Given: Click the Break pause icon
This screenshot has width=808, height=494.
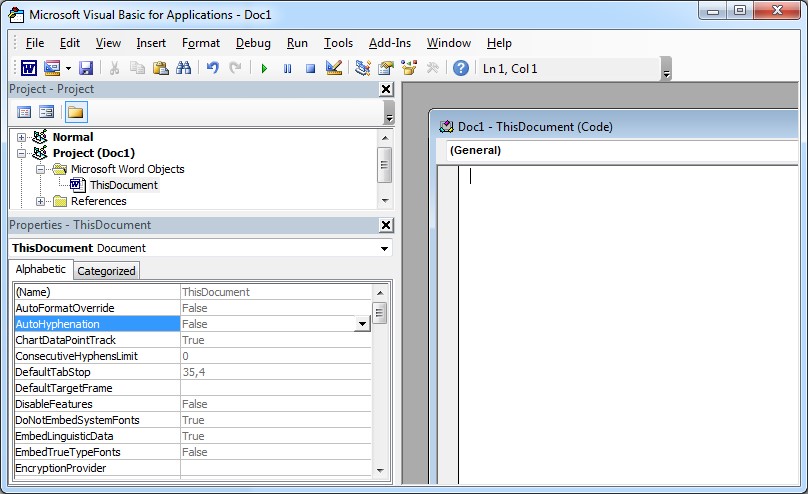Looking at the screenshot, I should coord(288,68).
